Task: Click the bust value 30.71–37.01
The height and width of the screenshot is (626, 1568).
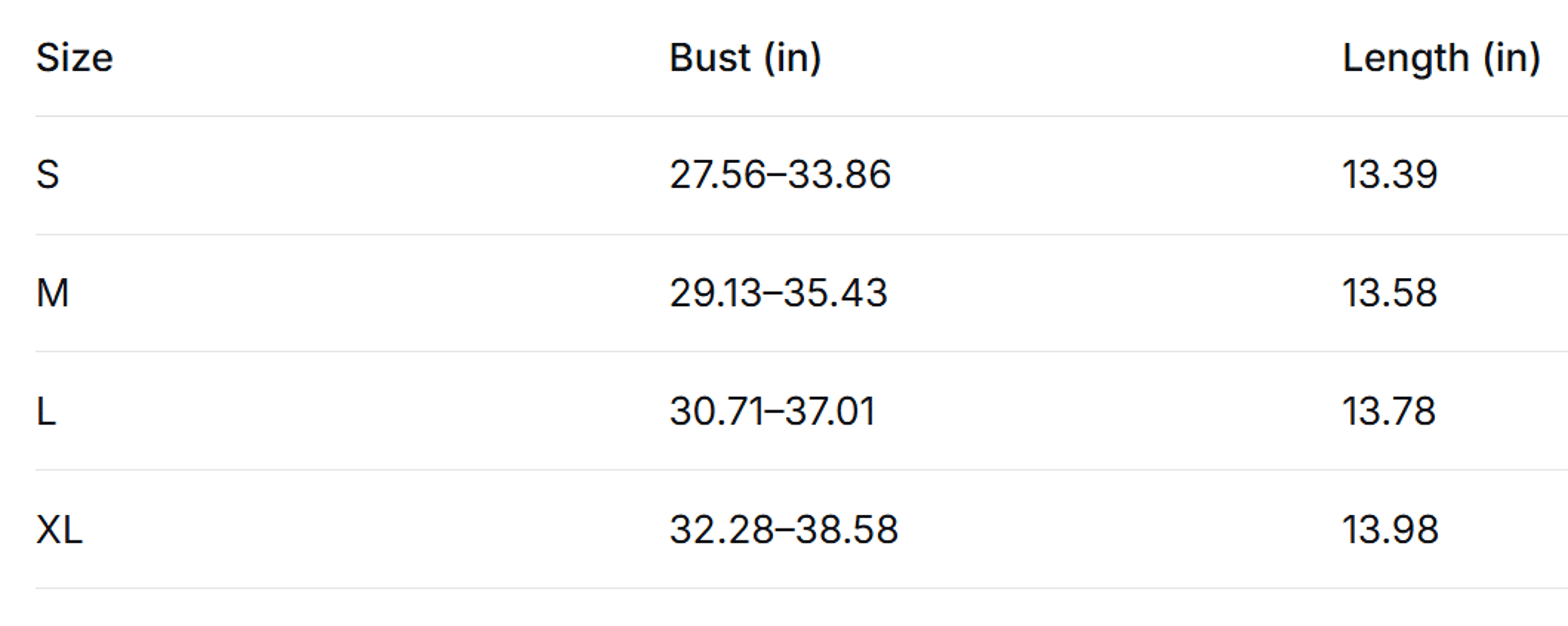Action: [773, 411]
